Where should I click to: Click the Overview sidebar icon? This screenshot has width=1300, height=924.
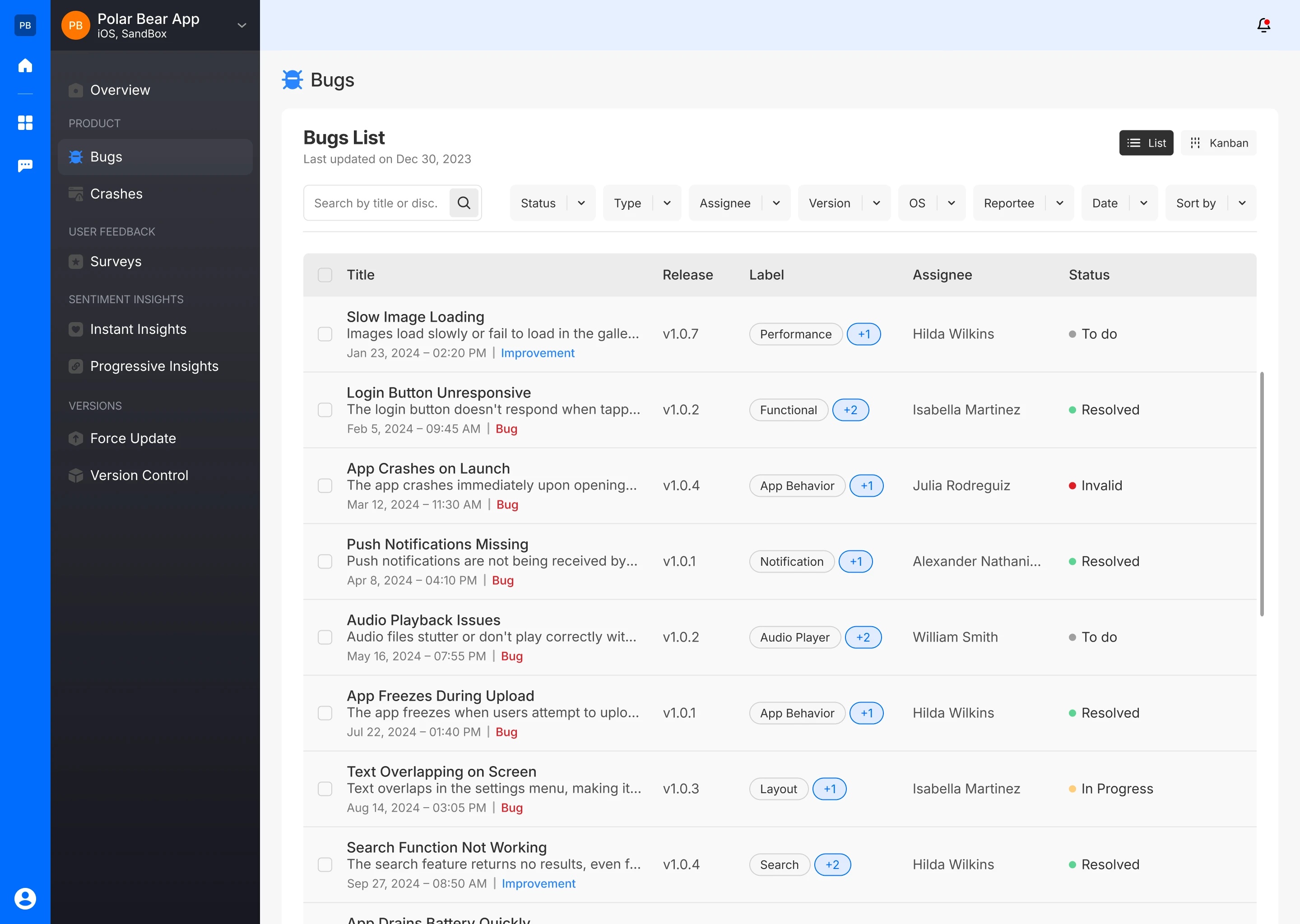[x=76, y=91]
